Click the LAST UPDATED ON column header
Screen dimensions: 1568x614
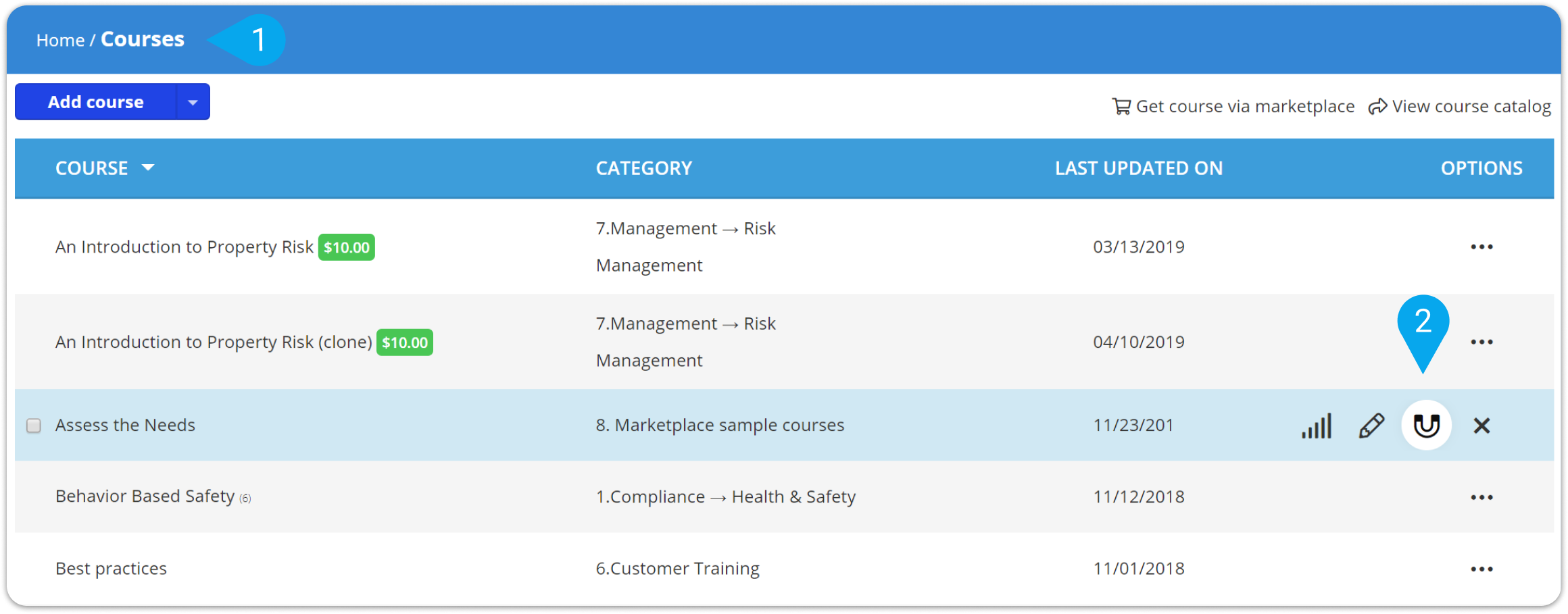coord(1139,168)
